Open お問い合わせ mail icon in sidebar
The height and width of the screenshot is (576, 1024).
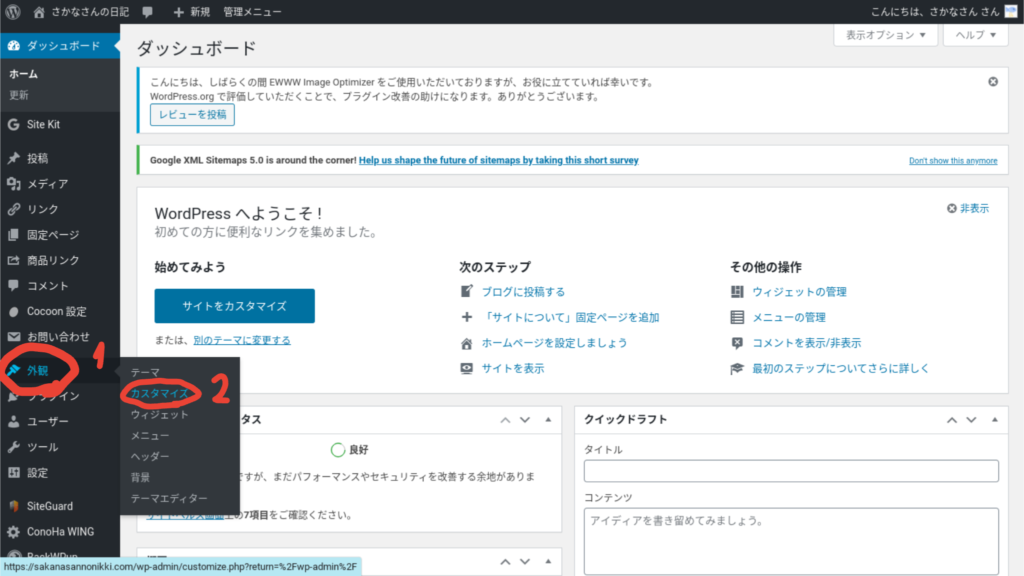(x=13, y=337)
